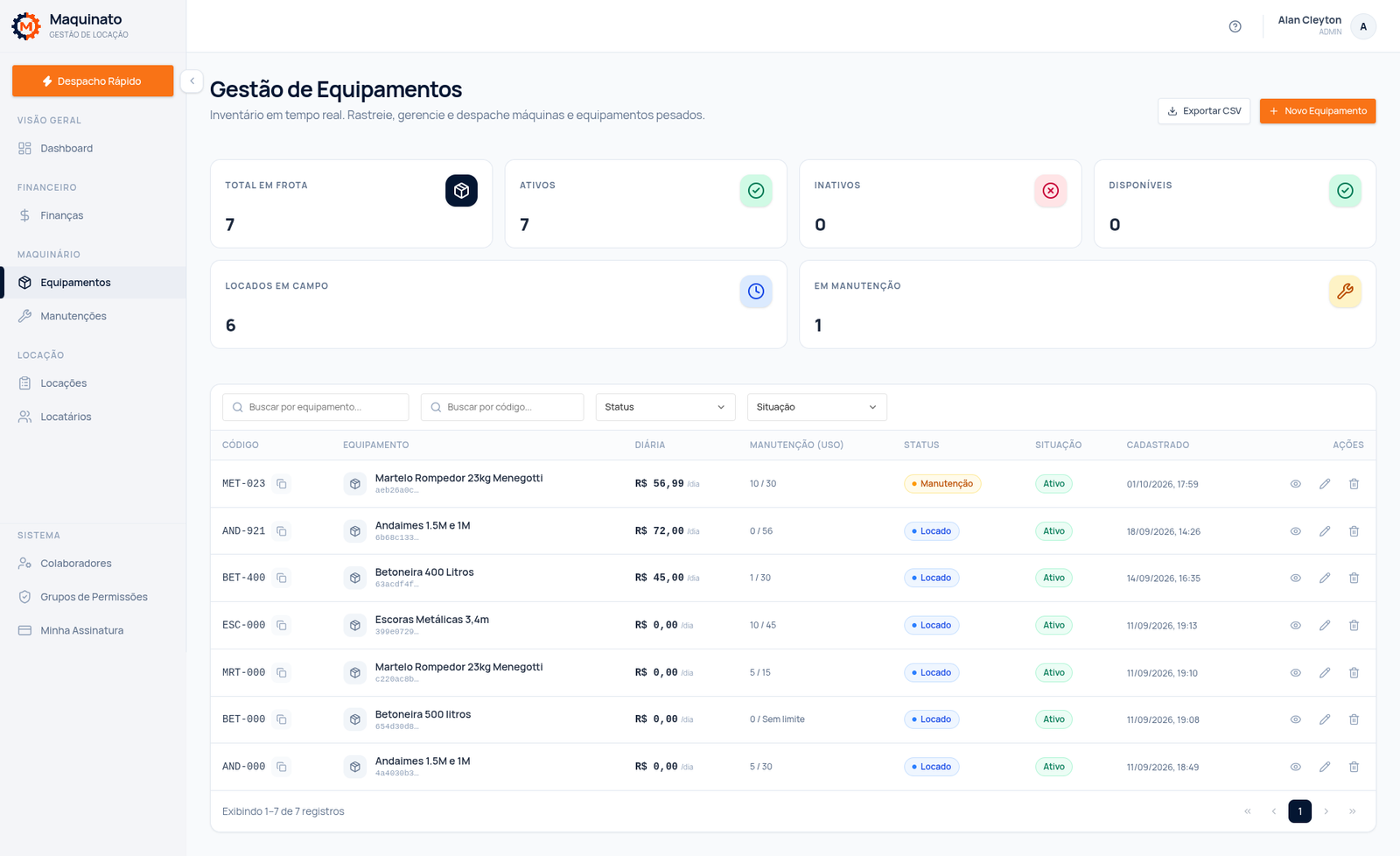
Task: Open Grupos de Permissões in sidebar
Action: point(93,597)
